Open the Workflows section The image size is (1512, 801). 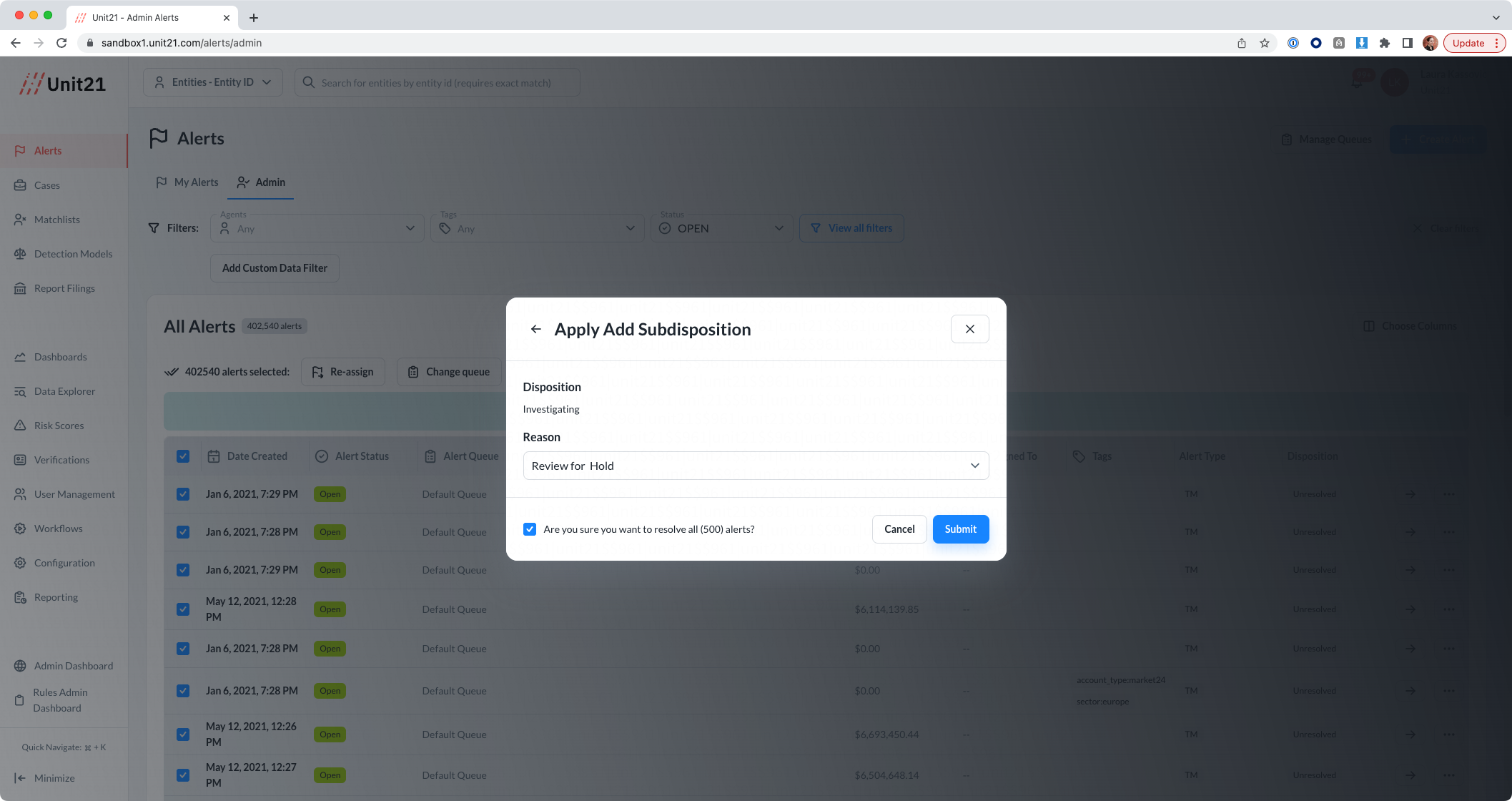click(58, 528)
